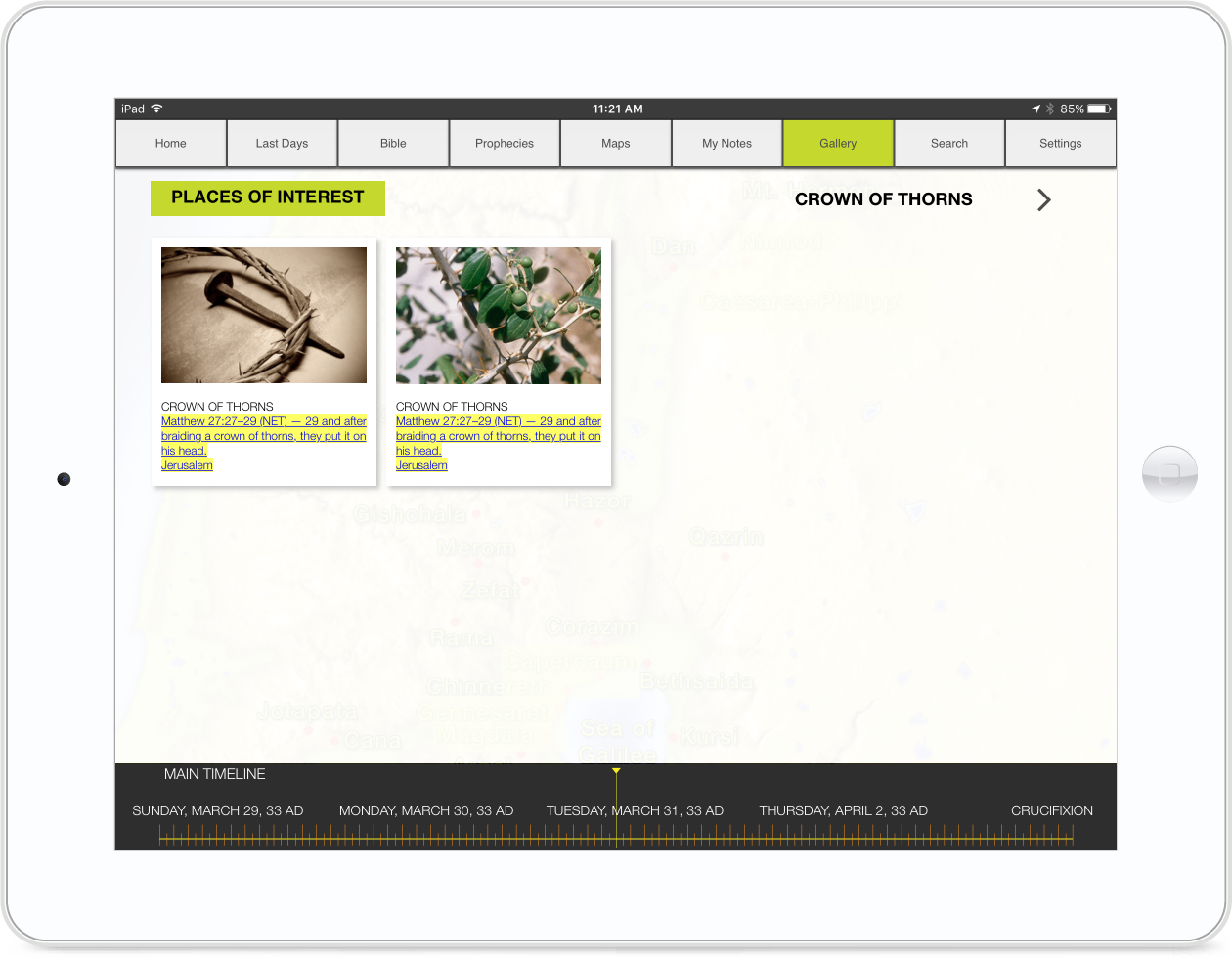Click the yellow timeline position marker
The height and width of the screenshot is (962, 1232).
(616, 772)
